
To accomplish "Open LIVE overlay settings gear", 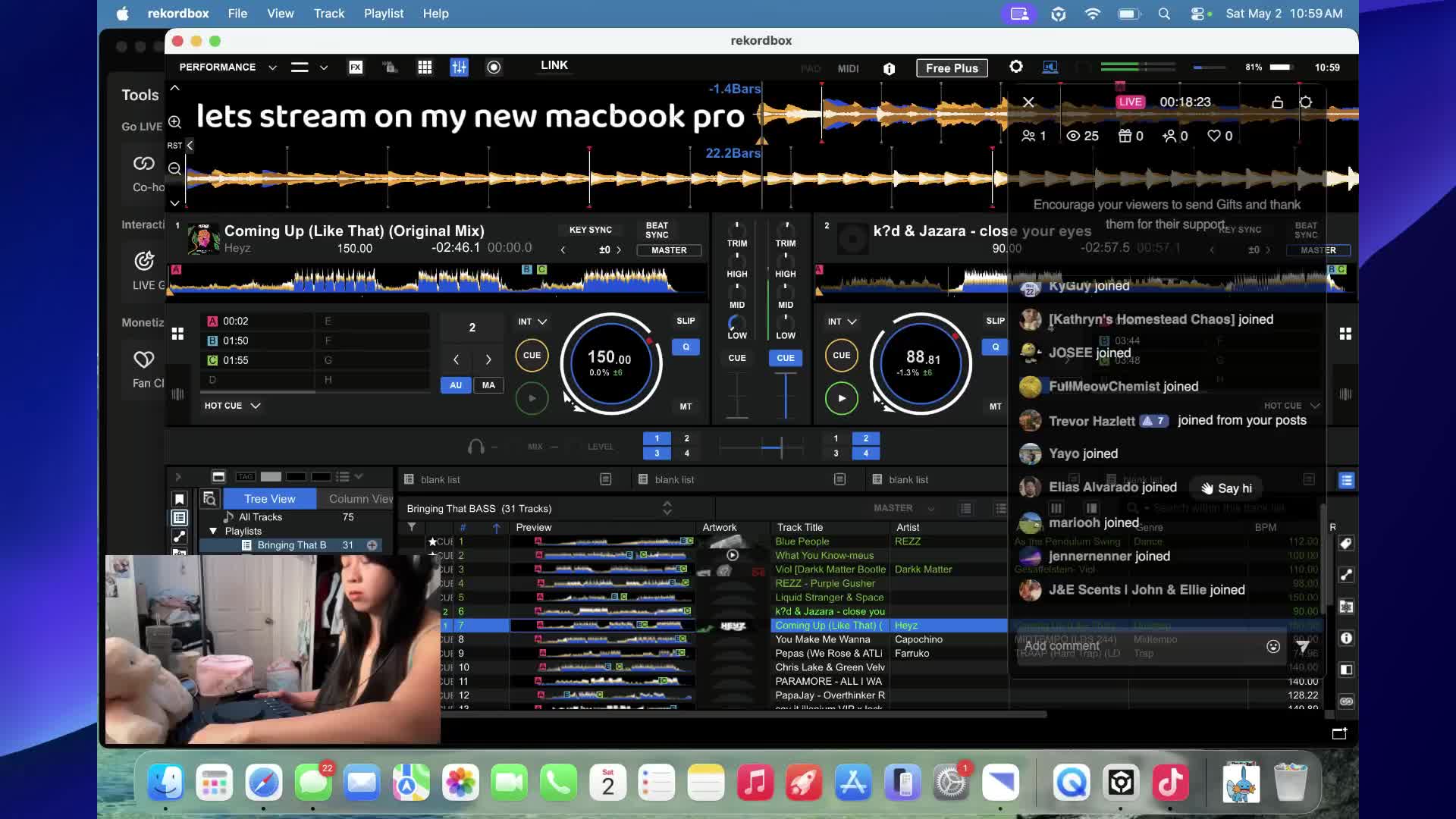I will point(1306,102).
